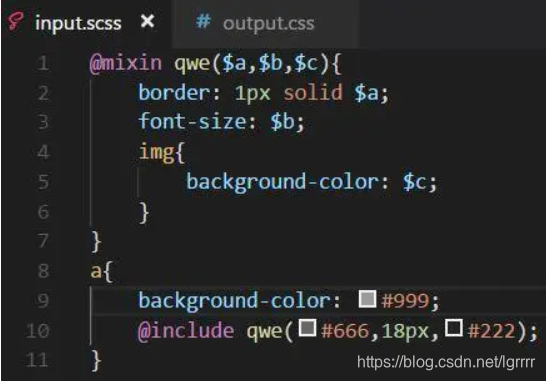Click the #666 hex value
This screenshot has width=546, height=381.
click(345, 331)
